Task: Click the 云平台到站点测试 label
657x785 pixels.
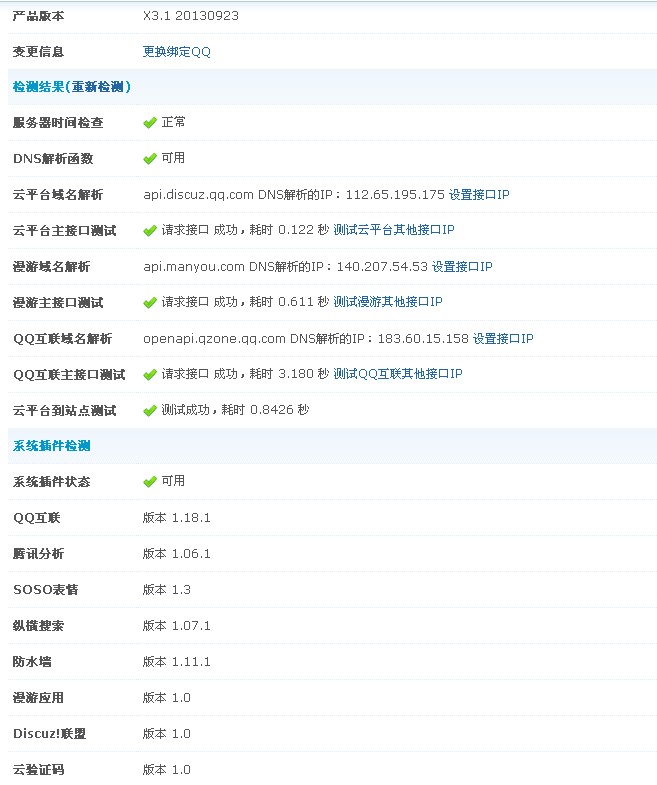Action: point(65,411)
